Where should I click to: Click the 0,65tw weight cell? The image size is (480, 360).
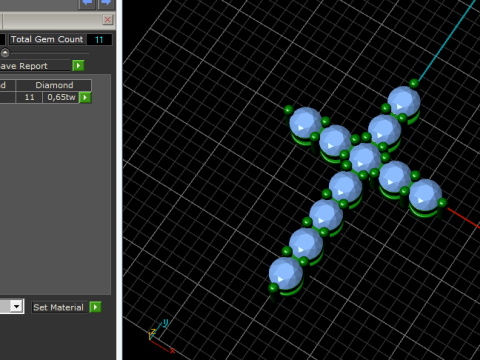click(x=61, y=97)
